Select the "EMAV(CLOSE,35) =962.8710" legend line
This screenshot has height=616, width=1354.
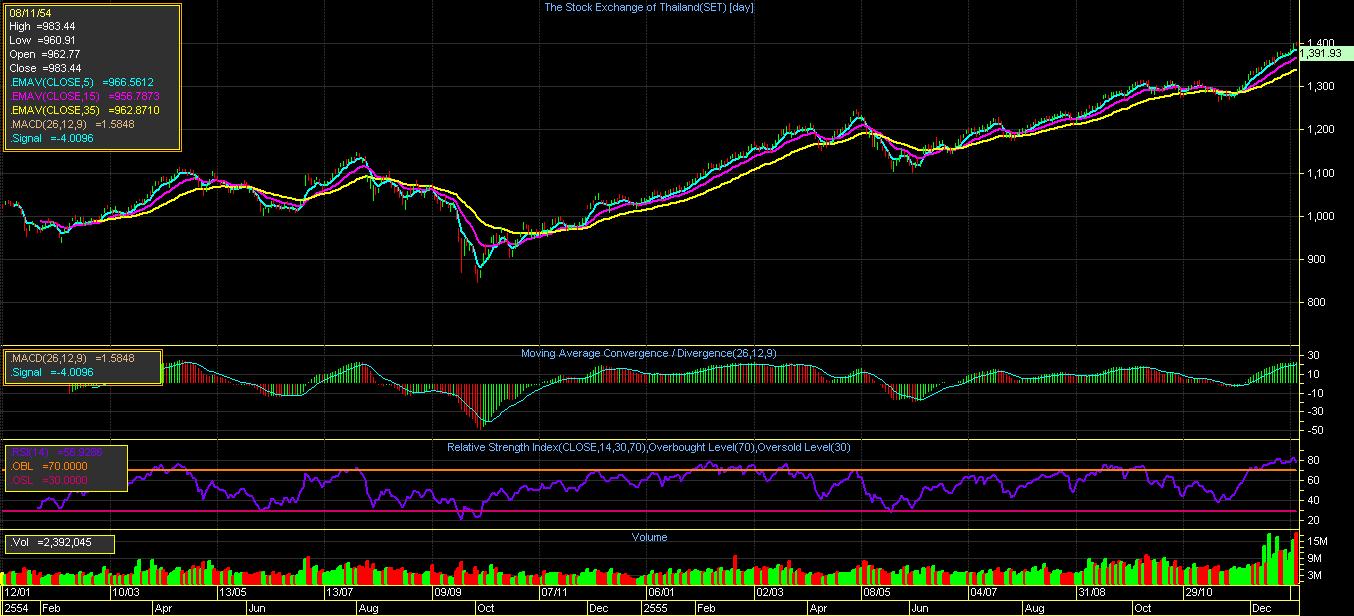(84, 110)
